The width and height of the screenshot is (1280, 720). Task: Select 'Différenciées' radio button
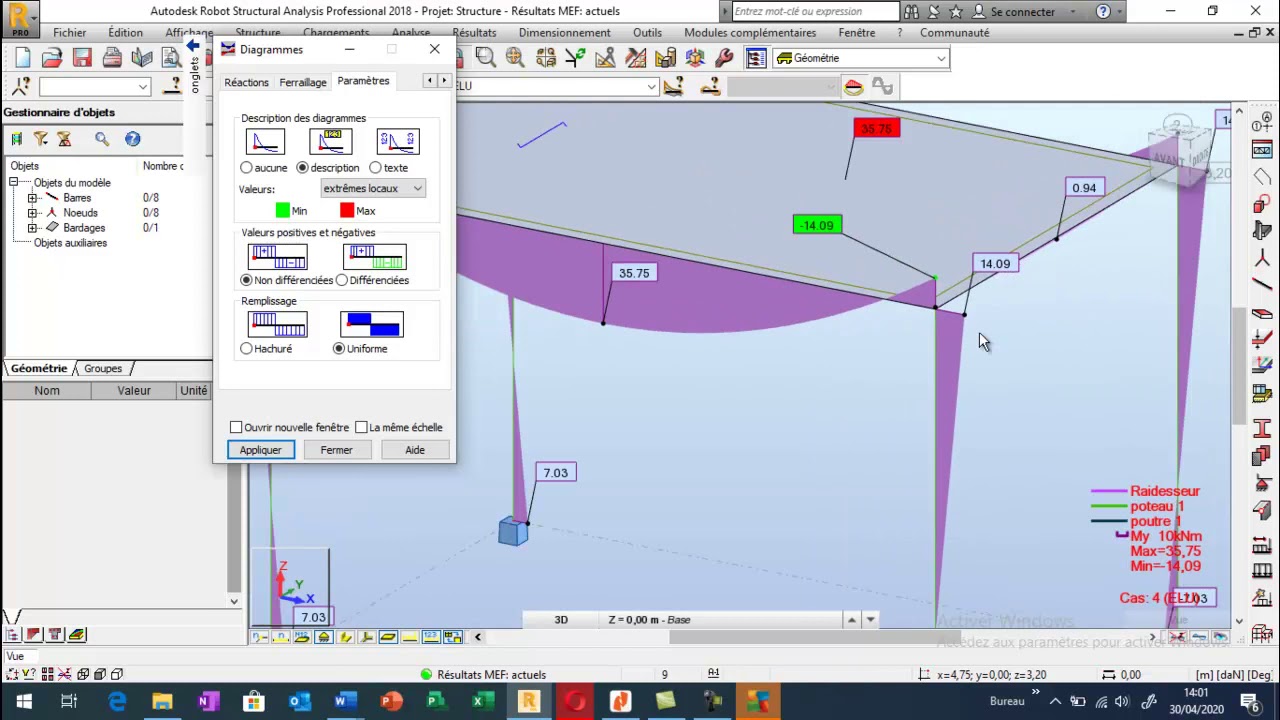pos(342,280)
